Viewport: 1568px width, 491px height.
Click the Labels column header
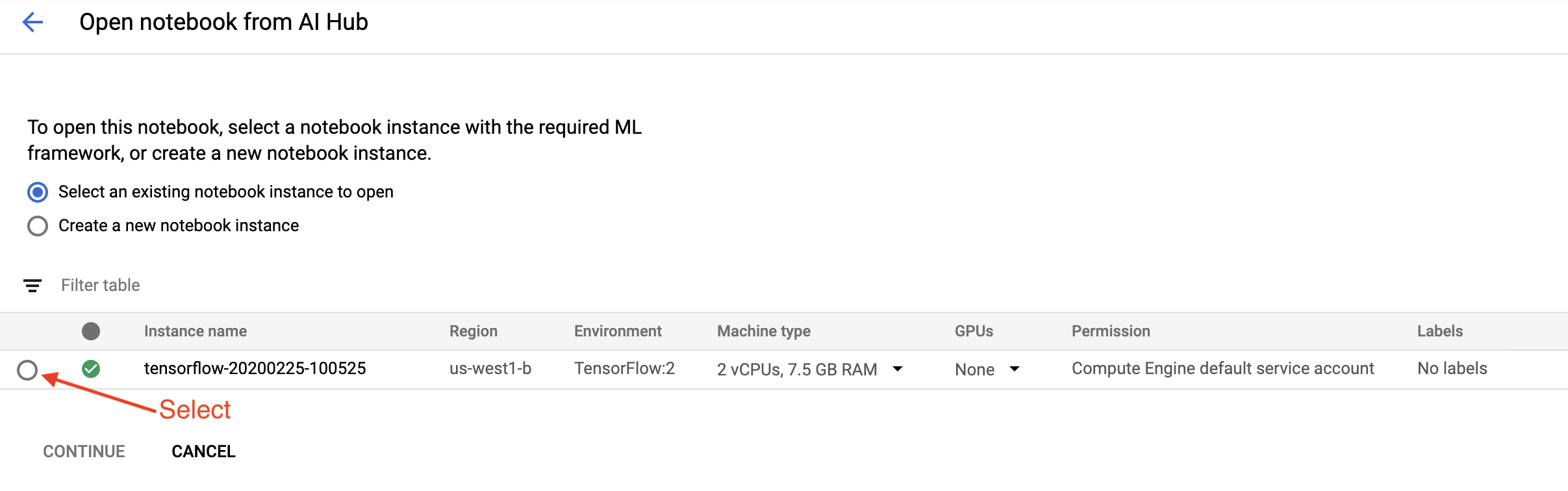1440,331
